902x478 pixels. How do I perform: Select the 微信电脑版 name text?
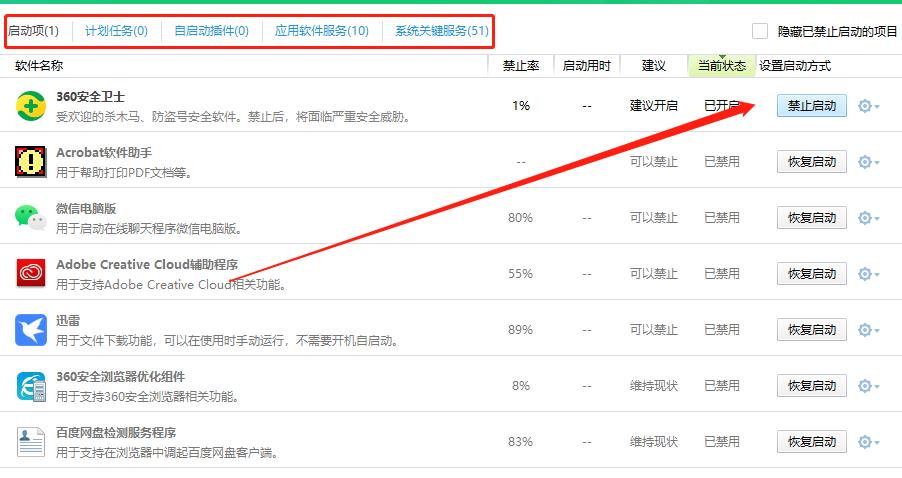pyautogui.click(x=86, y=209)
